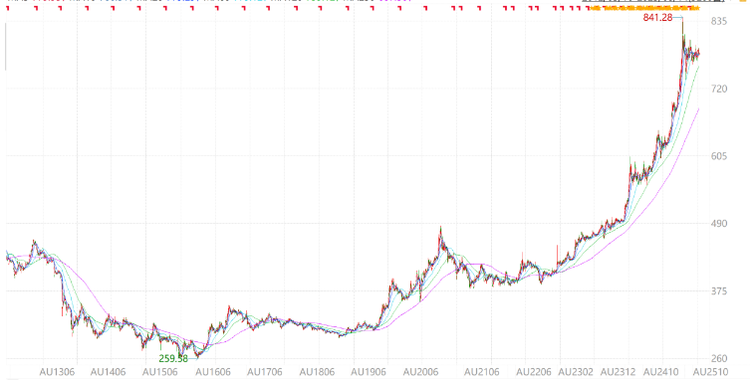Viewport: 750px width, 382px height.
Task: Click the red rollover marker above AU1306
Action: click(x=60, y=9)
